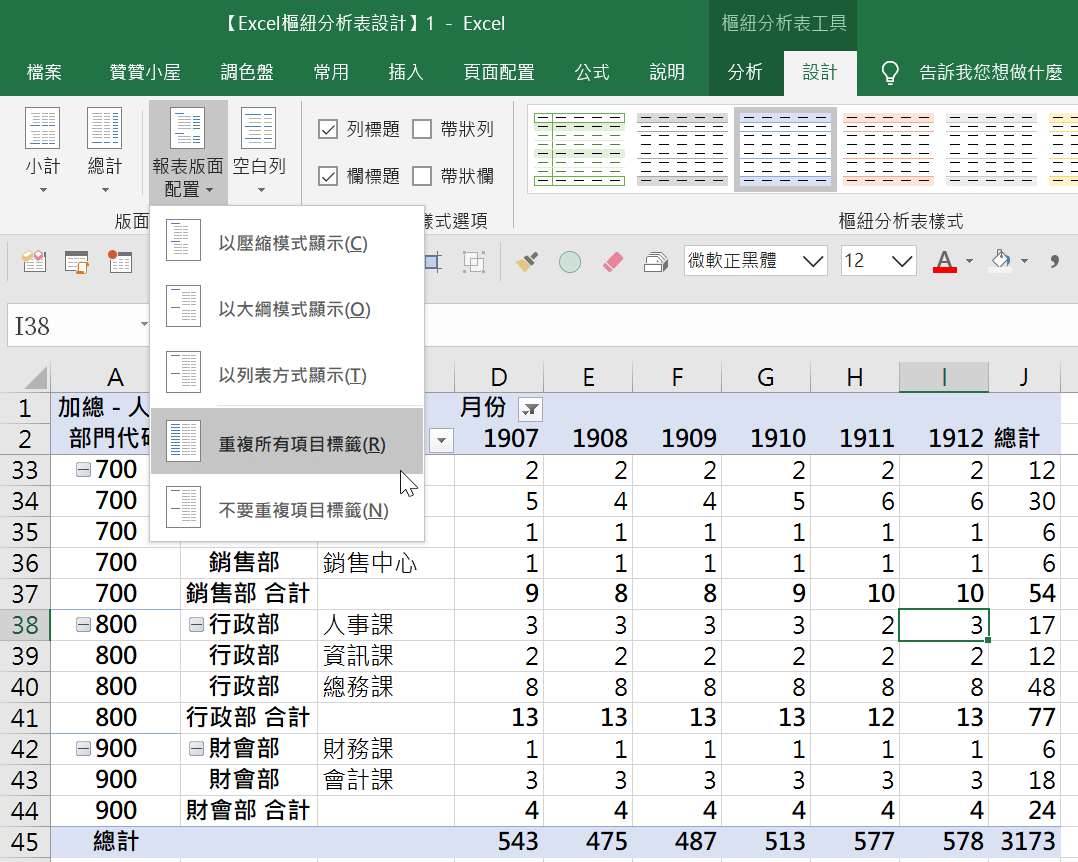Open the font size 12 dropdown
Image resolution: width=1078 pixels, height=862 pixels.
click(x=901, y=261)
